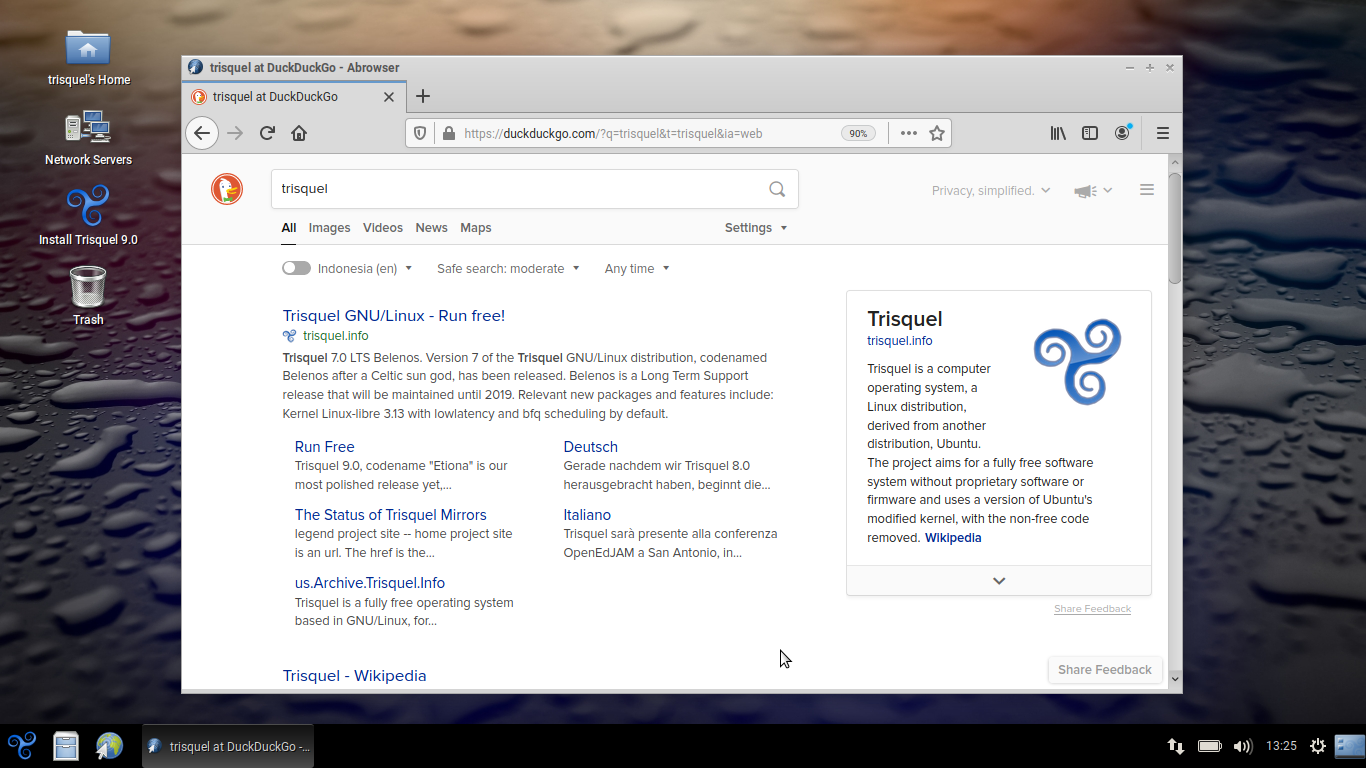This screenshot has height=768, width=1366.
Task: Open the Italiano sitelink
Action: (x=587, y=515)
